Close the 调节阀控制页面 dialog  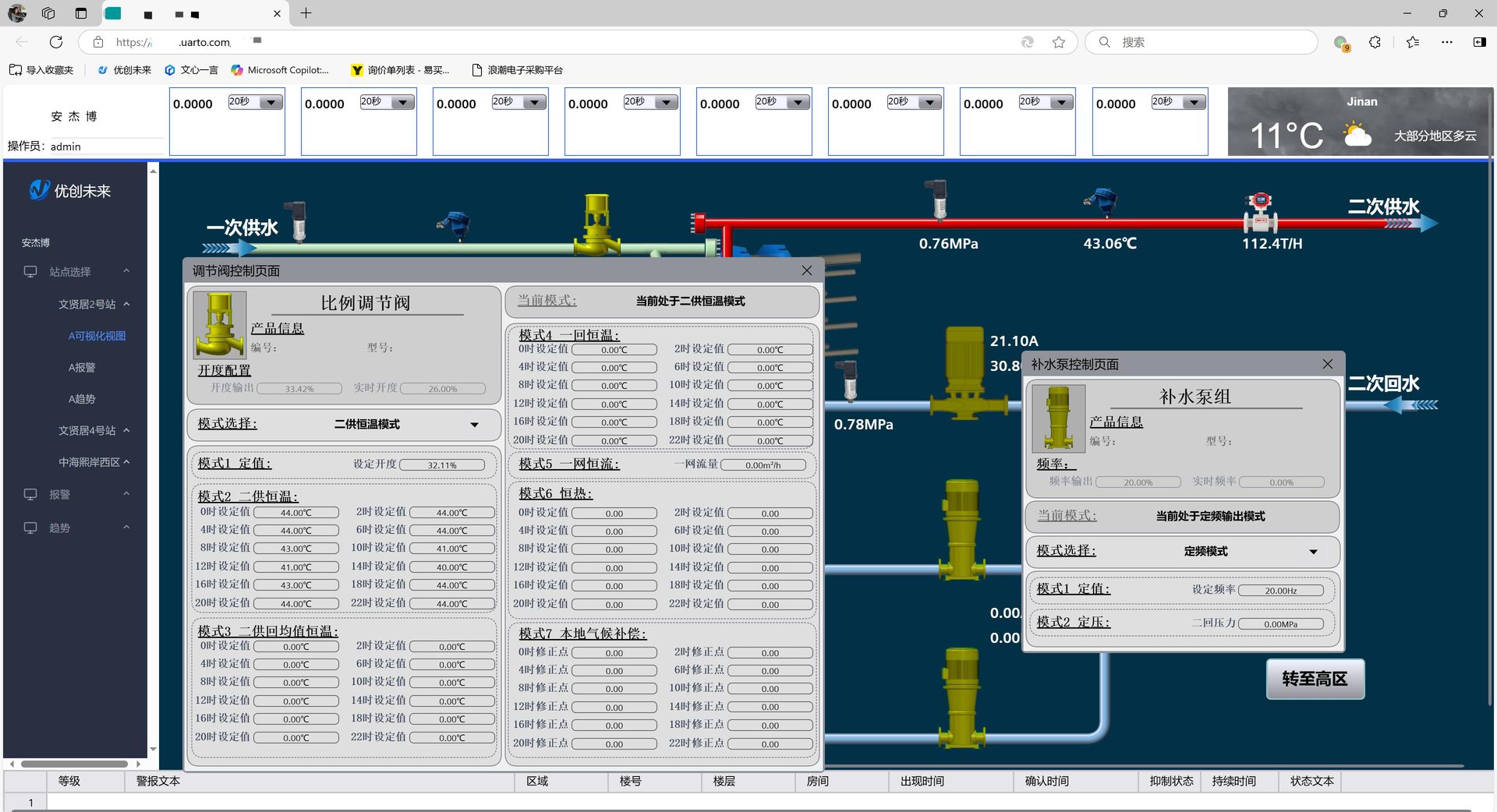pos(807,270)
